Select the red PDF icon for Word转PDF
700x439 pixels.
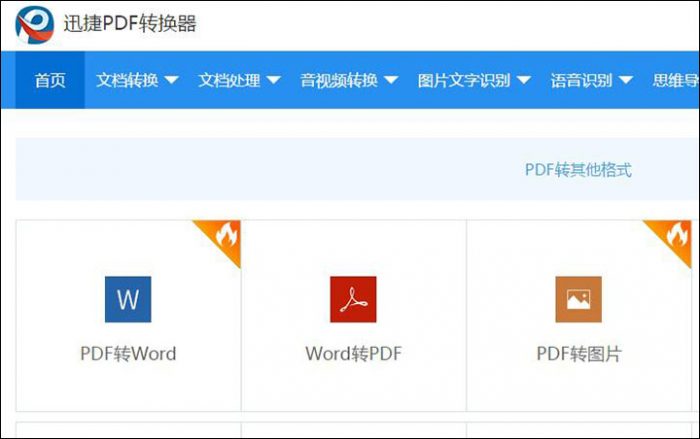click(x=353, y=299)
